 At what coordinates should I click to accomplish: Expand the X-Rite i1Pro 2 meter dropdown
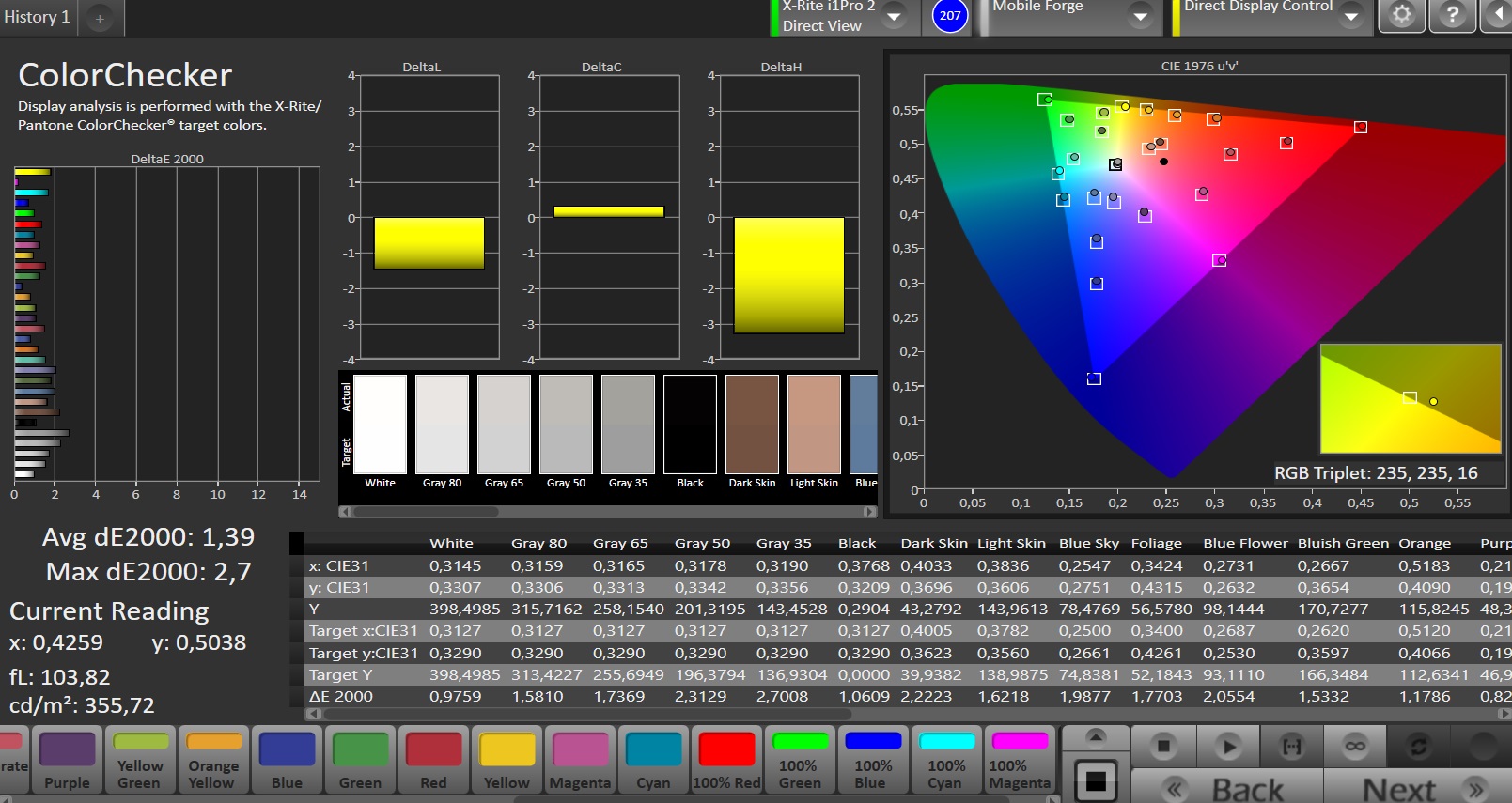click(895, 16)
